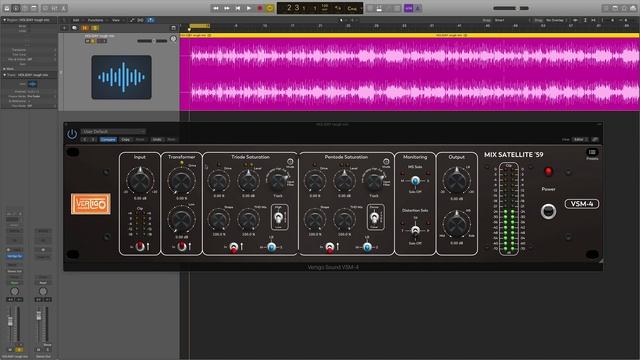
Task: Open the Drag No Overlap dropdown
Action: point(556,20)
